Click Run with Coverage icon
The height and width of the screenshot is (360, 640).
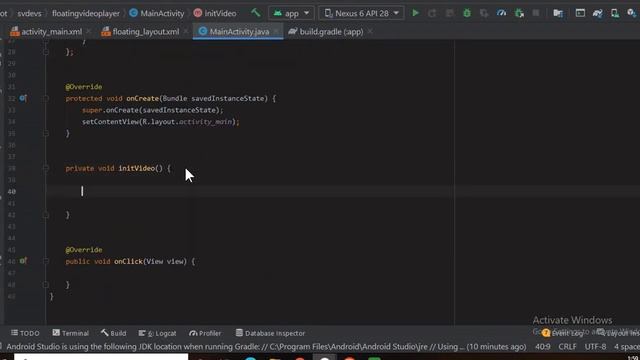484,13
